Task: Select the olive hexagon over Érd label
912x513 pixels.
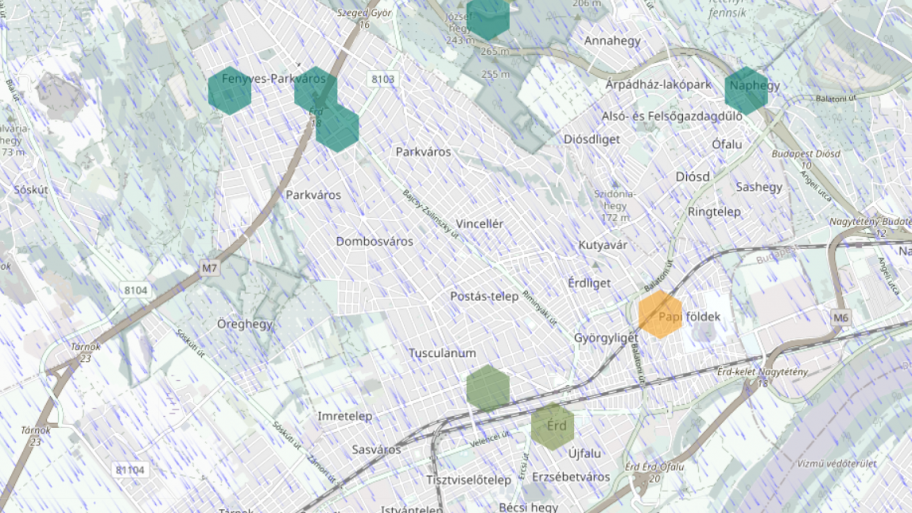Action: point(552,426)
